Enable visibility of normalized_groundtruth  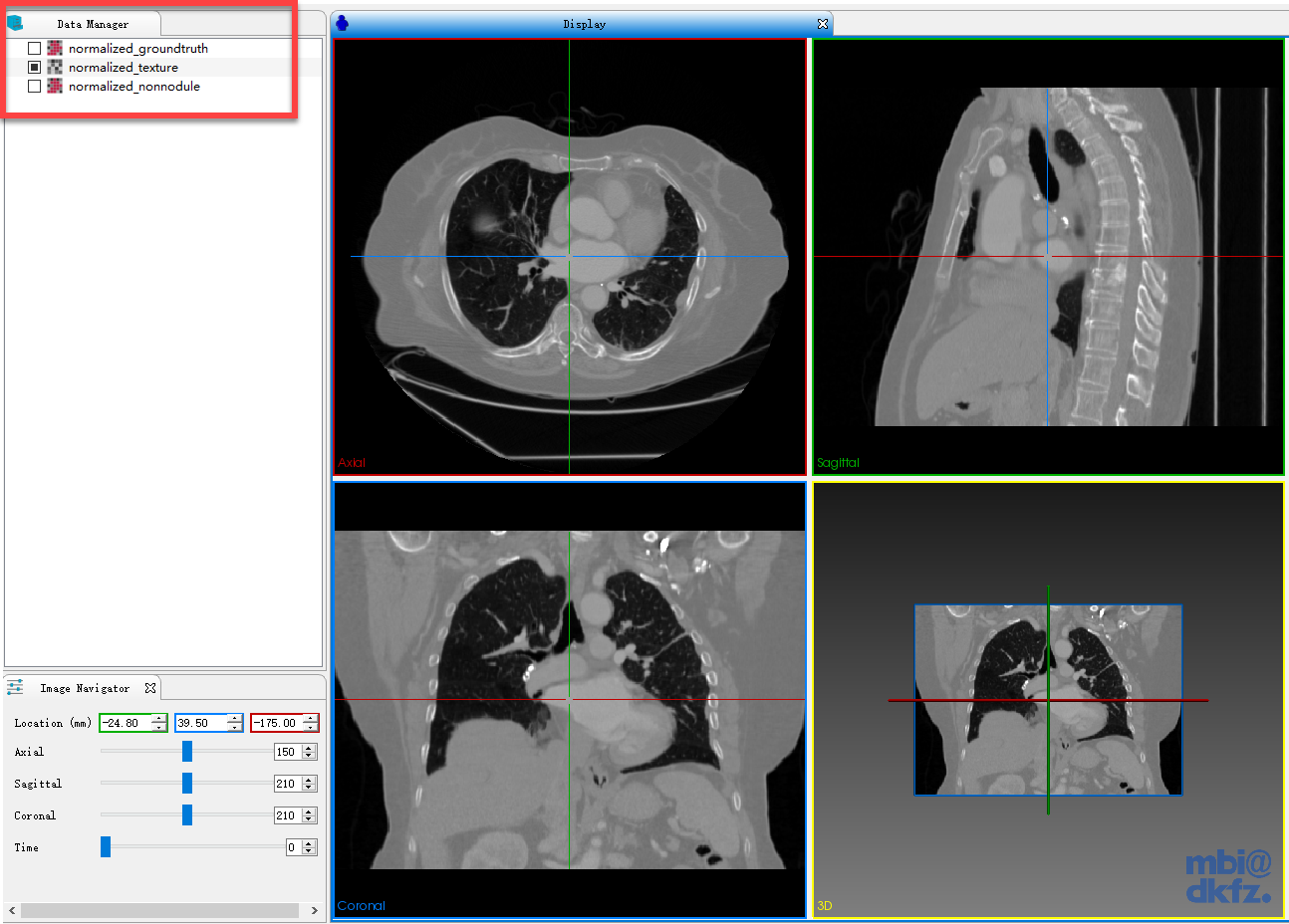pos(35,48)
